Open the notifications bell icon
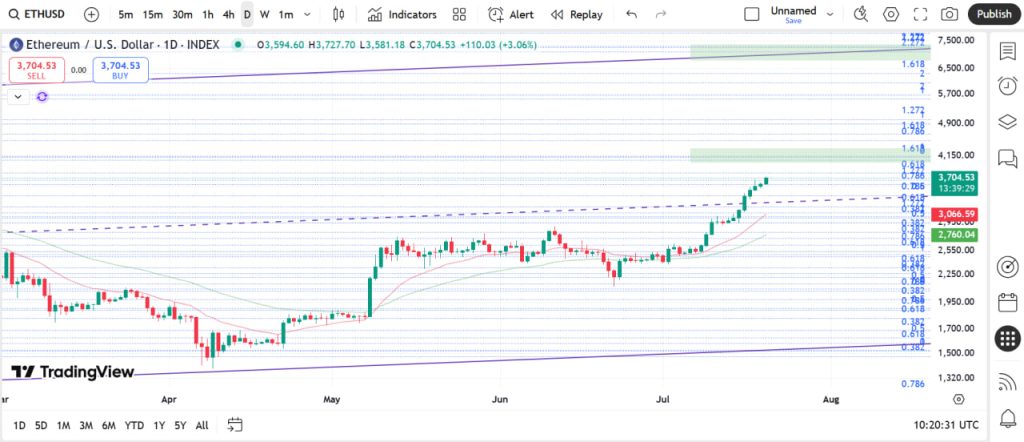The image size is (1024, 442). 1007,418
